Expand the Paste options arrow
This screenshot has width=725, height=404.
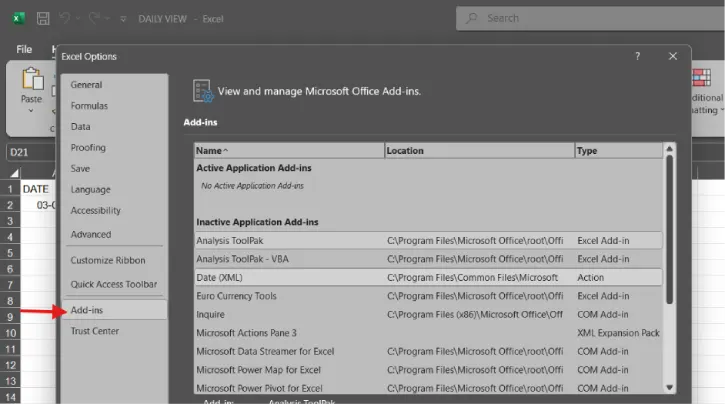click(x=31, y=110)
